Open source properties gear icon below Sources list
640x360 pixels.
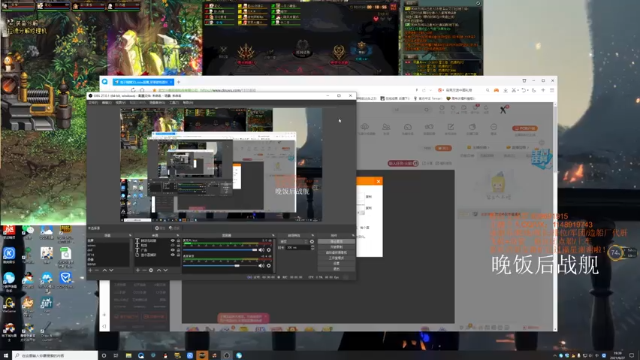pos(151,270)
